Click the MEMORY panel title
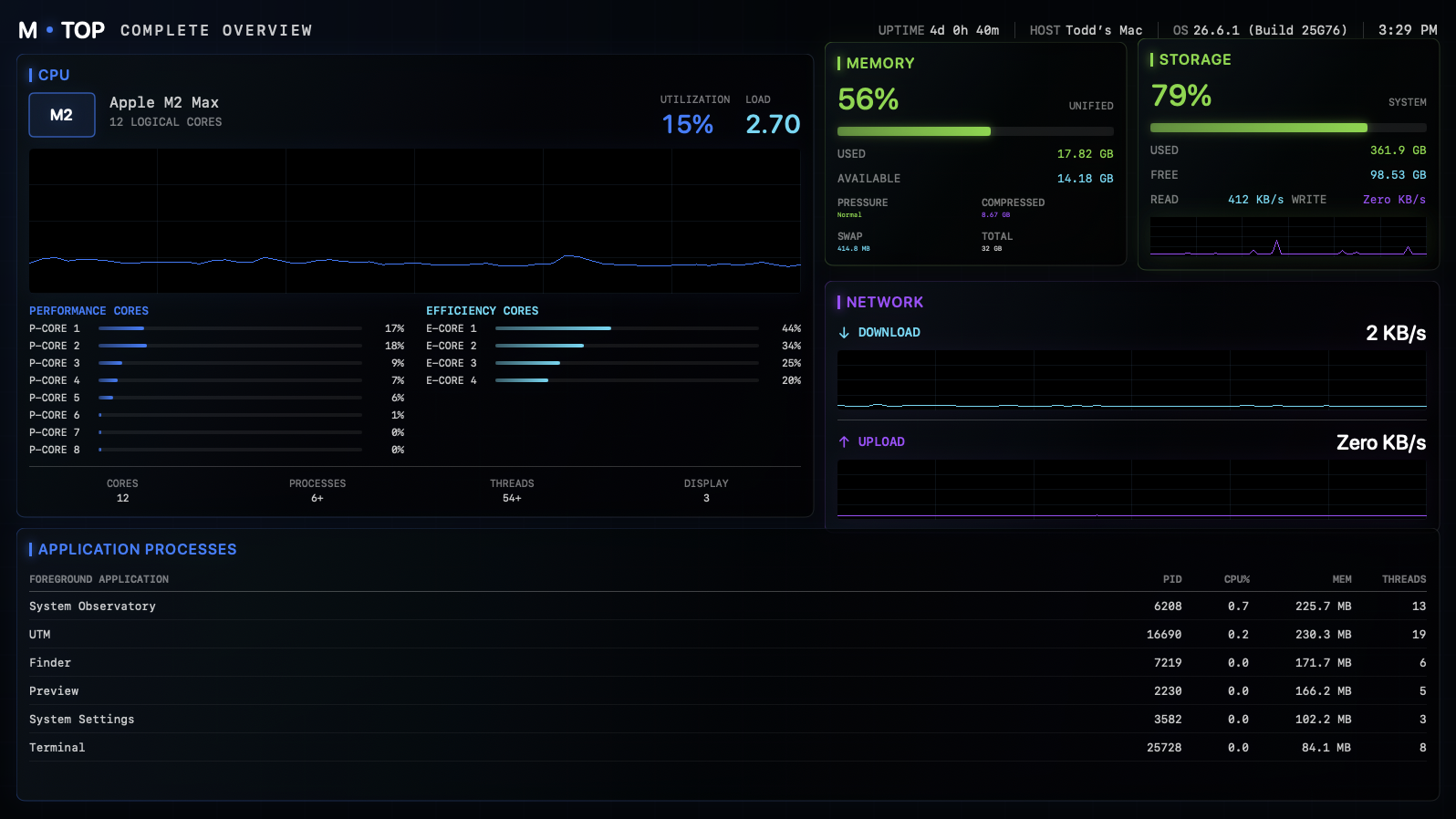This screenshot has height=819, width=1456. tap(880, 63)
